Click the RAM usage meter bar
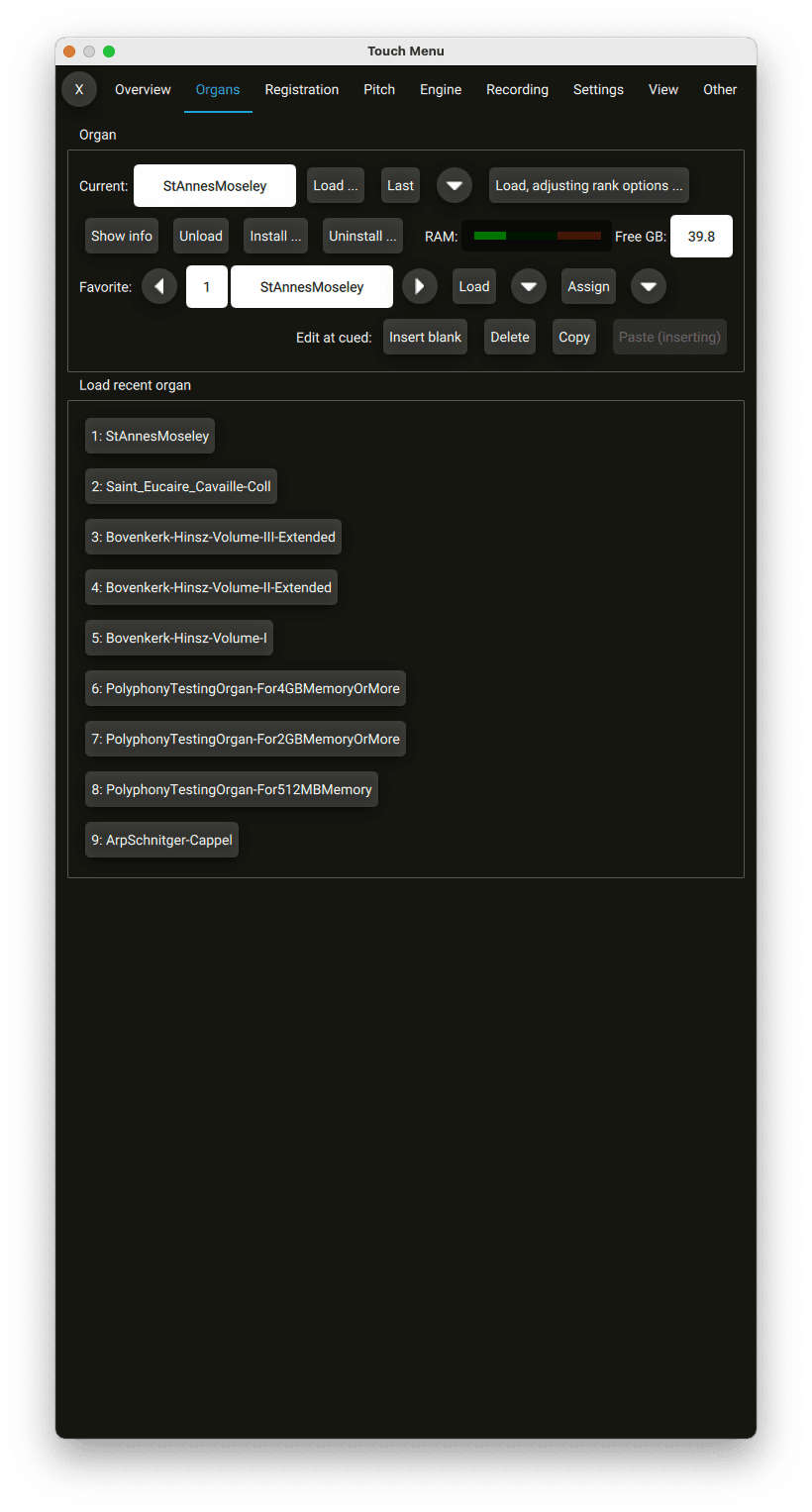The height and width of the screenshot is (1512, 812). (537, 236)
